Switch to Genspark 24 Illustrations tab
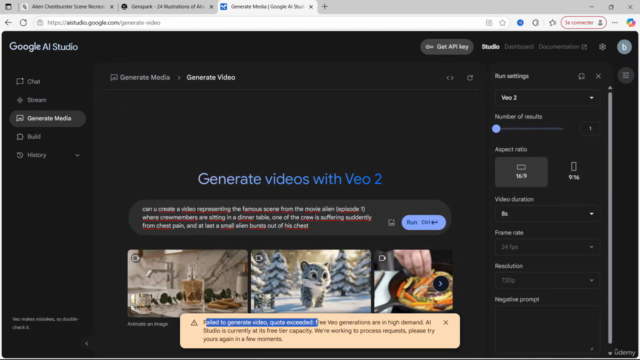The image size is (640, 360). click(167, 7)
